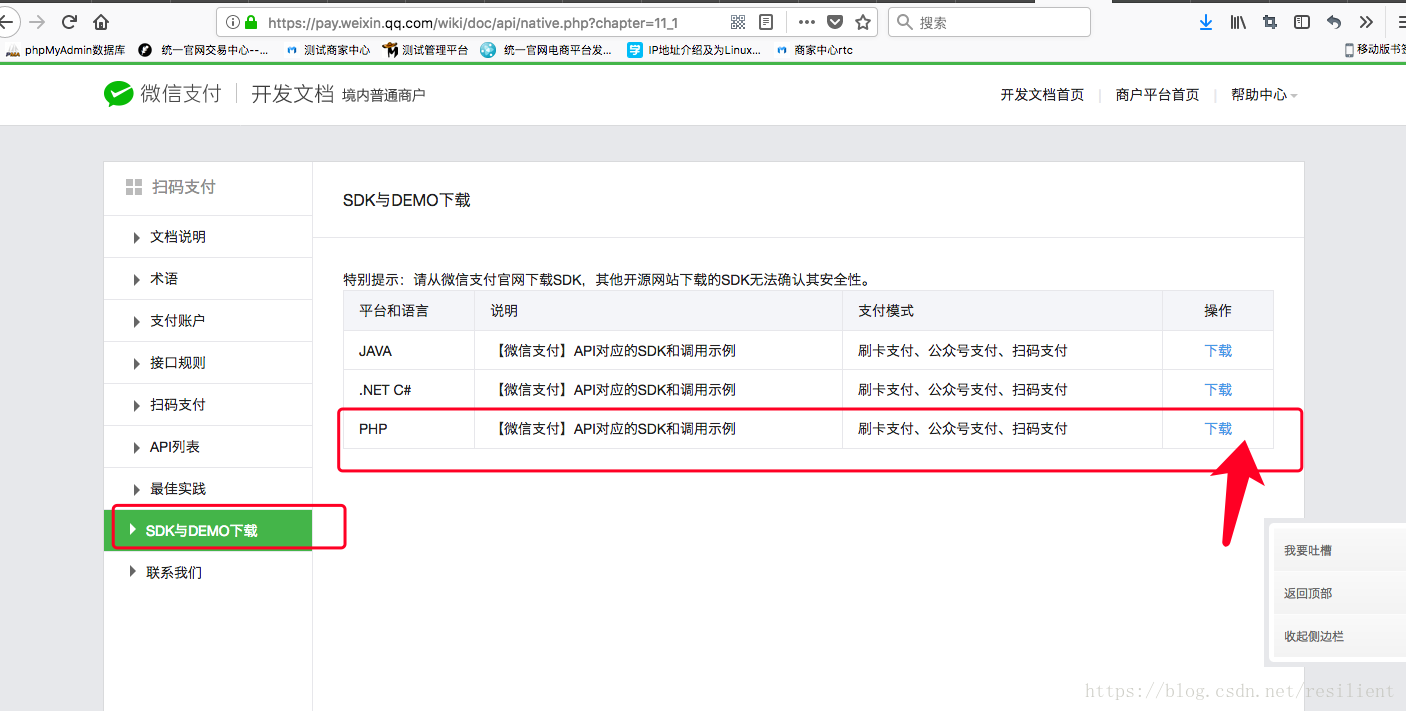The height and width of the screenshot is (711, 1406).
Task: Expand API列表 sidebar section
Action: click(208, 447)
